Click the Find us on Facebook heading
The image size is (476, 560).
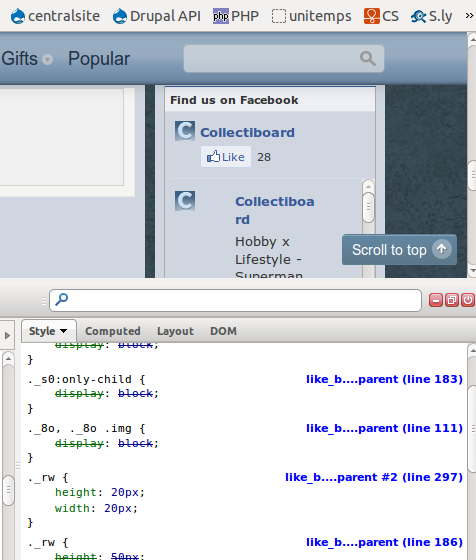pyautogui.click(x=234, y=100)
